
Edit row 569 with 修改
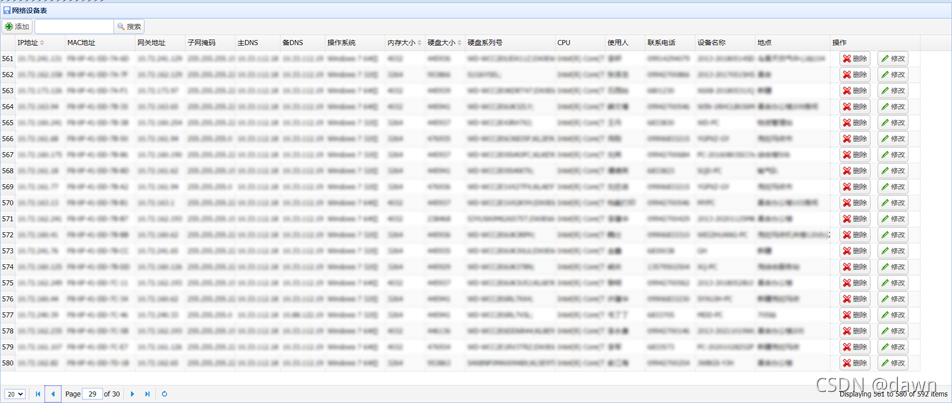[893, 186]
